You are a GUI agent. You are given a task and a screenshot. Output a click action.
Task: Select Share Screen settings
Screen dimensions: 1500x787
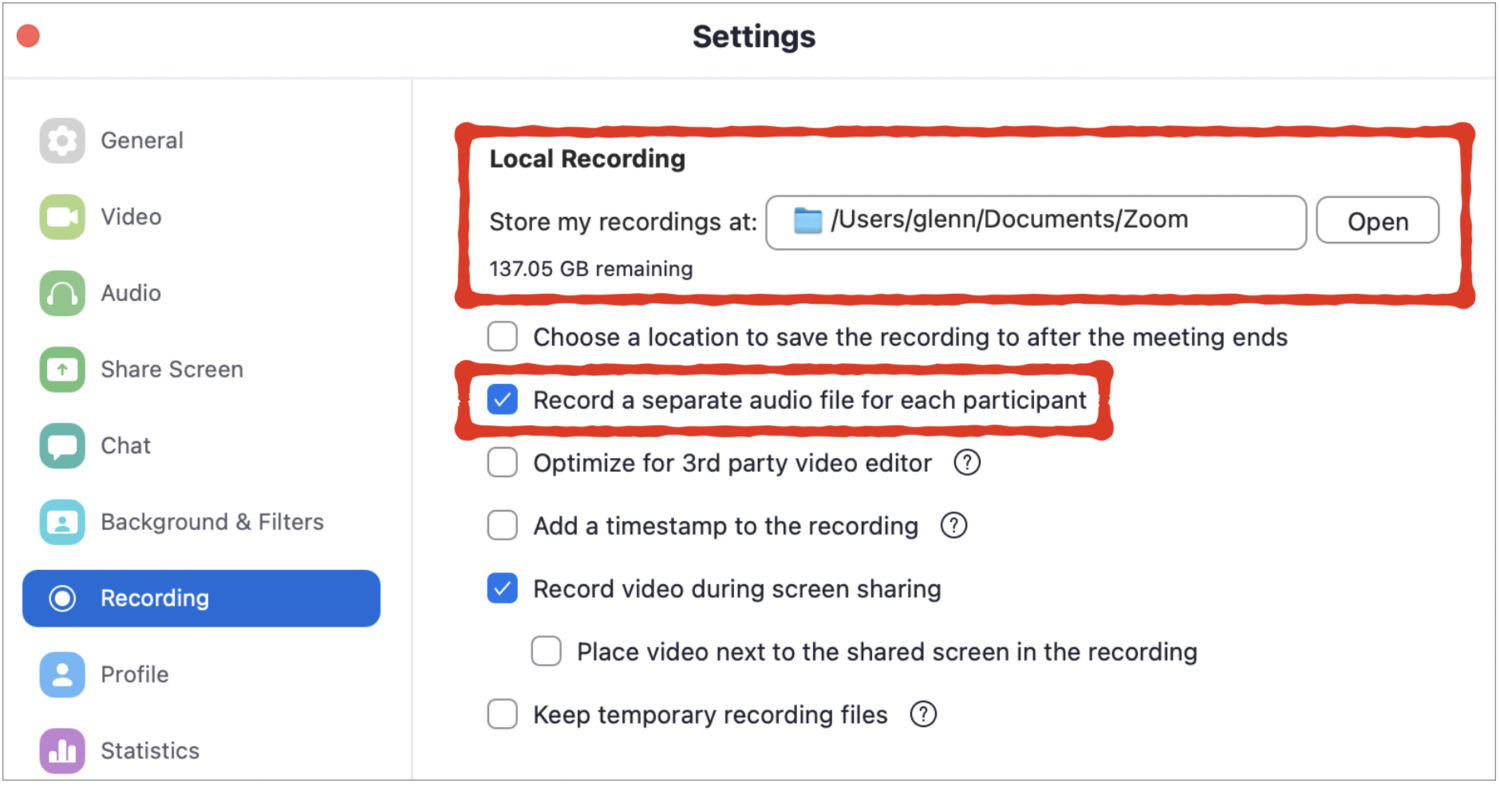(201, 369)
